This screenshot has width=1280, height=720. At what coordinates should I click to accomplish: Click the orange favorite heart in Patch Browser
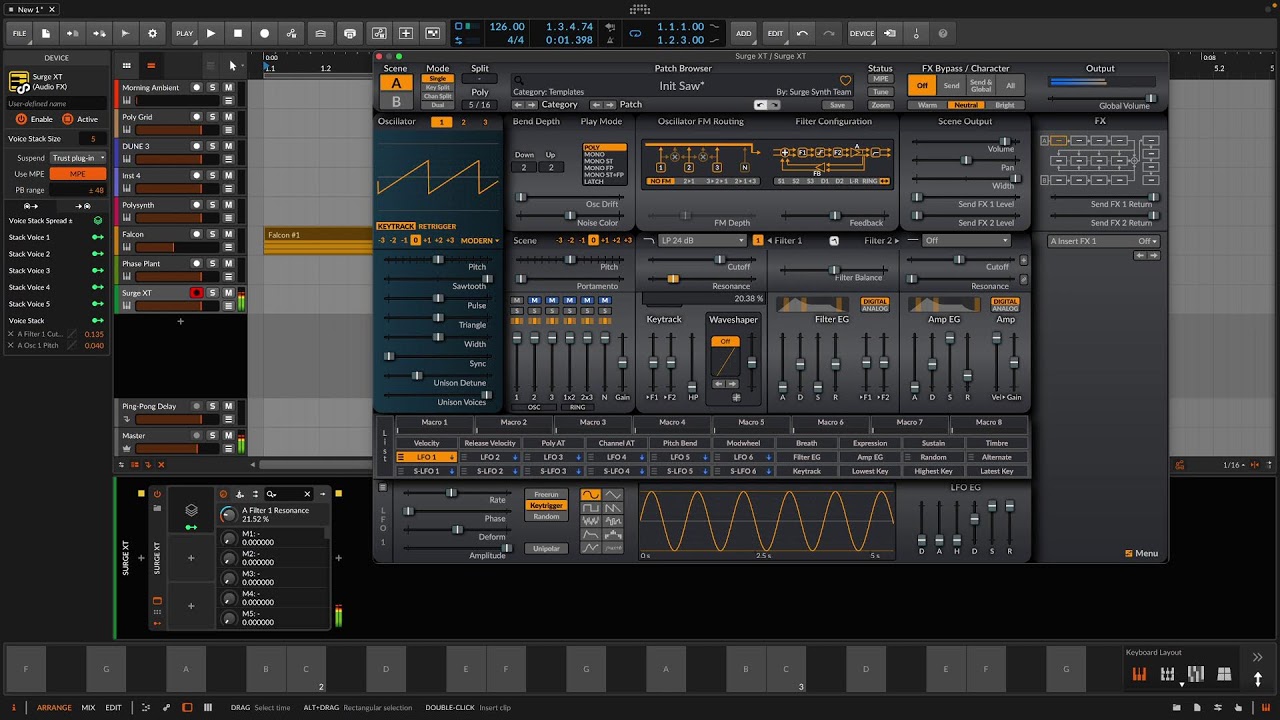(x=845, y=81)
